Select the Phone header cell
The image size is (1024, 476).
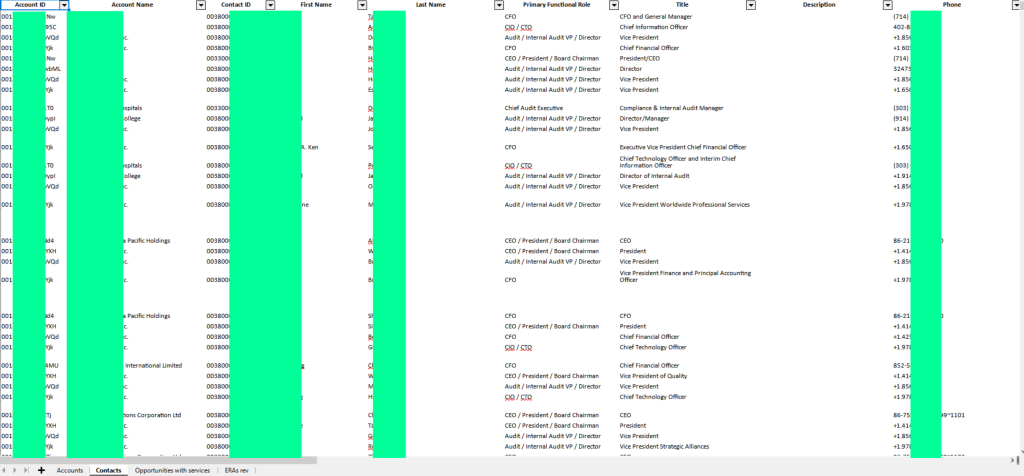(x=952, y=5)
